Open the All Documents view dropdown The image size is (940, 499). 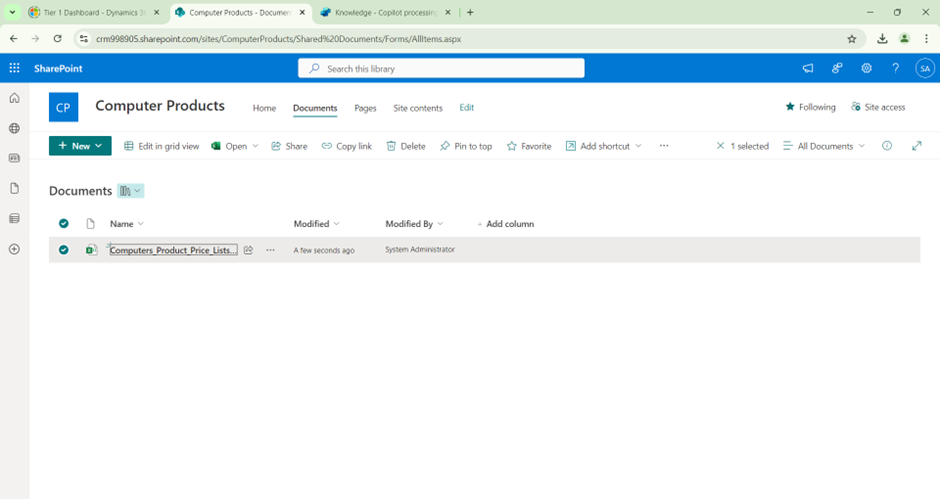pyautogui.click(x=824, y=146)
